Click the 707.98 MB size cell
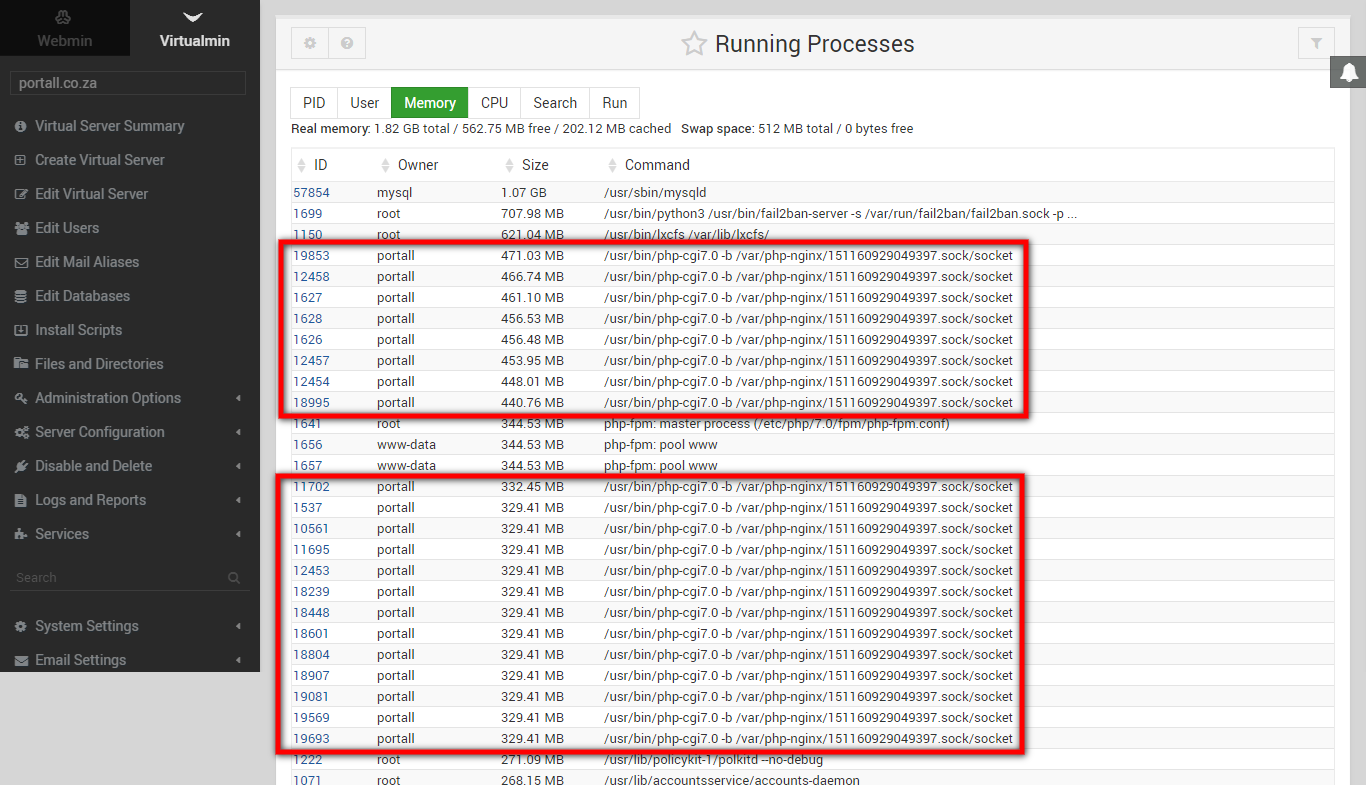Image resolution: width=1366 pixels, height=785 pixels. [532, 213]
